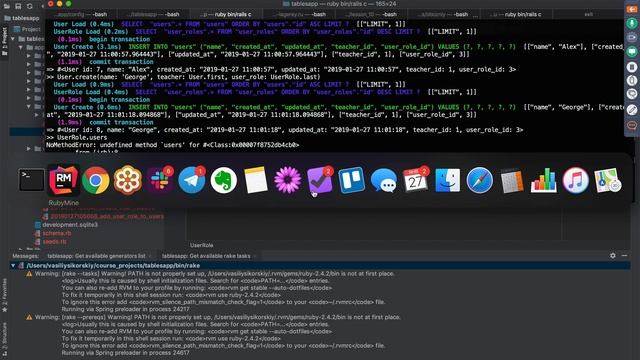Select development.sqlite3 in project tree
The height and width of the screenshot is (360, 640).
[x=66, y=224]
